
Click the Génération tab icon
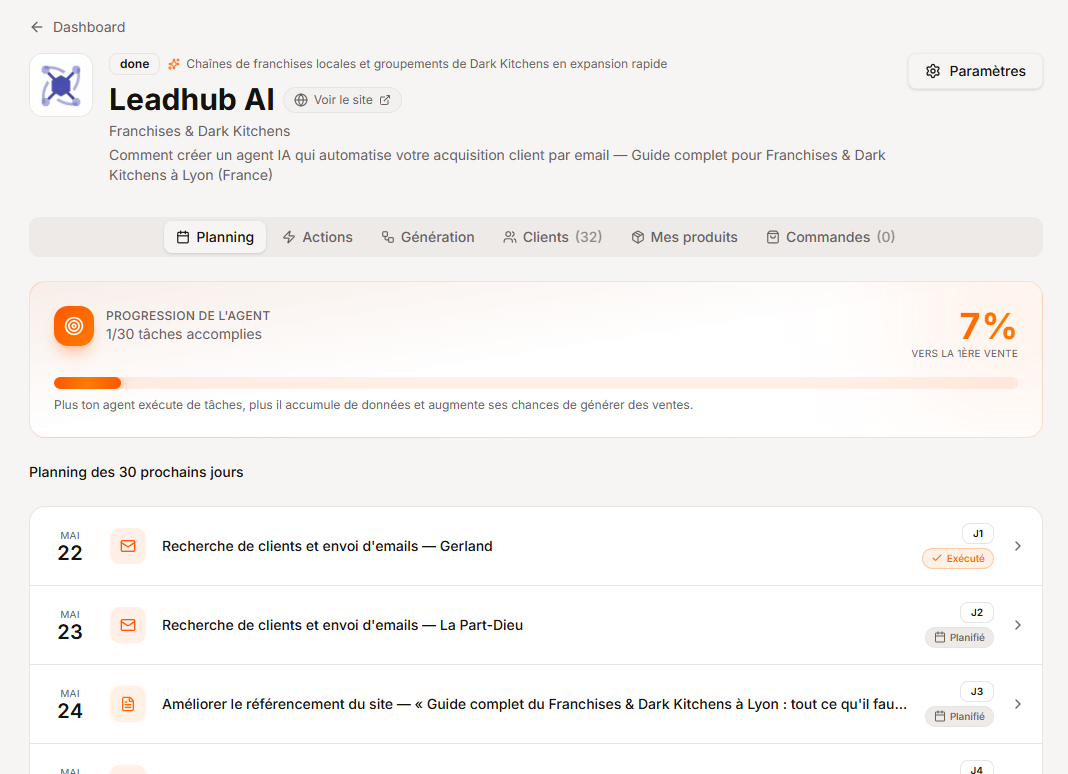388,237
